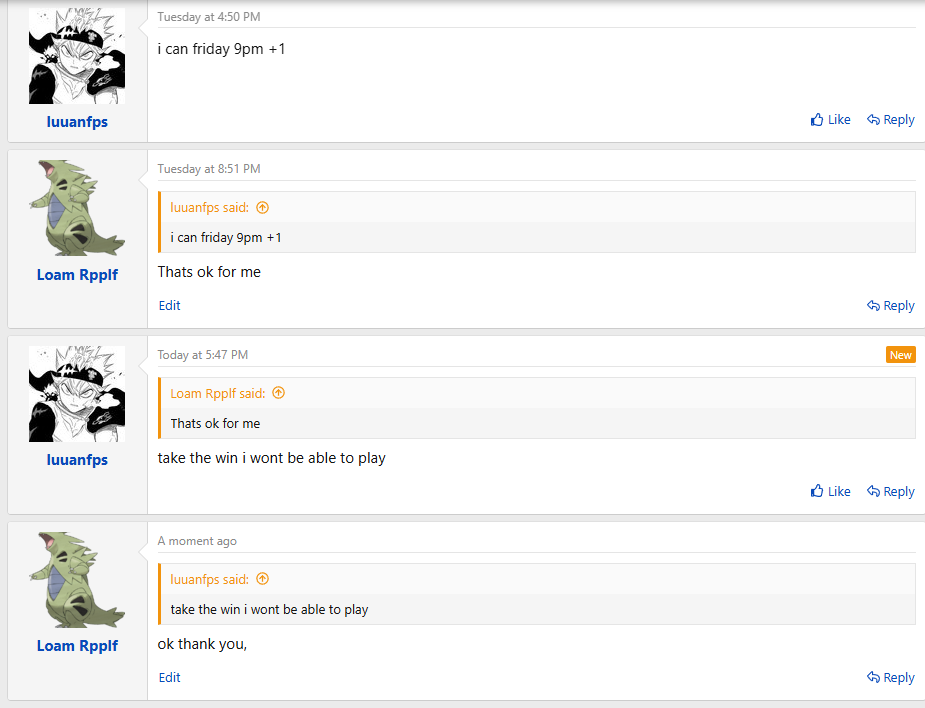
Task: Click arrow icon in last luuanfps quote
Action: pyautogui.click(x=262, y=580)
